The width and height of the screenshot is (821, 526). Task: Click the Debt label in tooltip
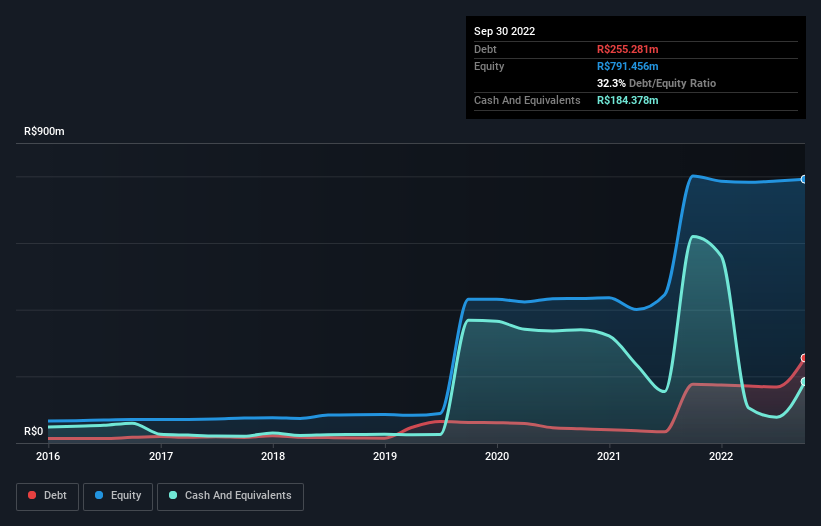[x=485, y=49]
